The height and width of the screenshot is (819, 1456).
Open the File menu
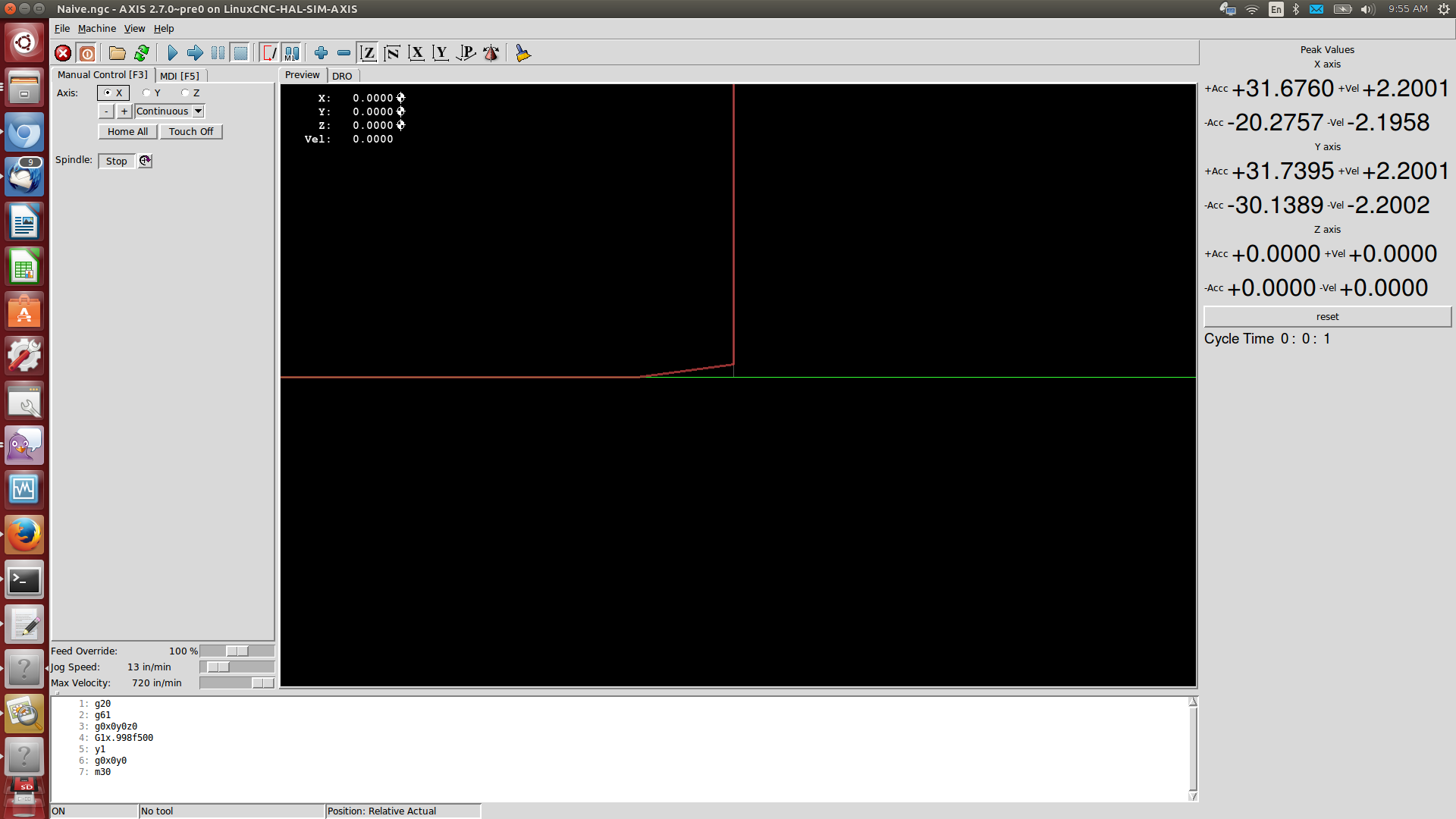(x=62, y=29)
